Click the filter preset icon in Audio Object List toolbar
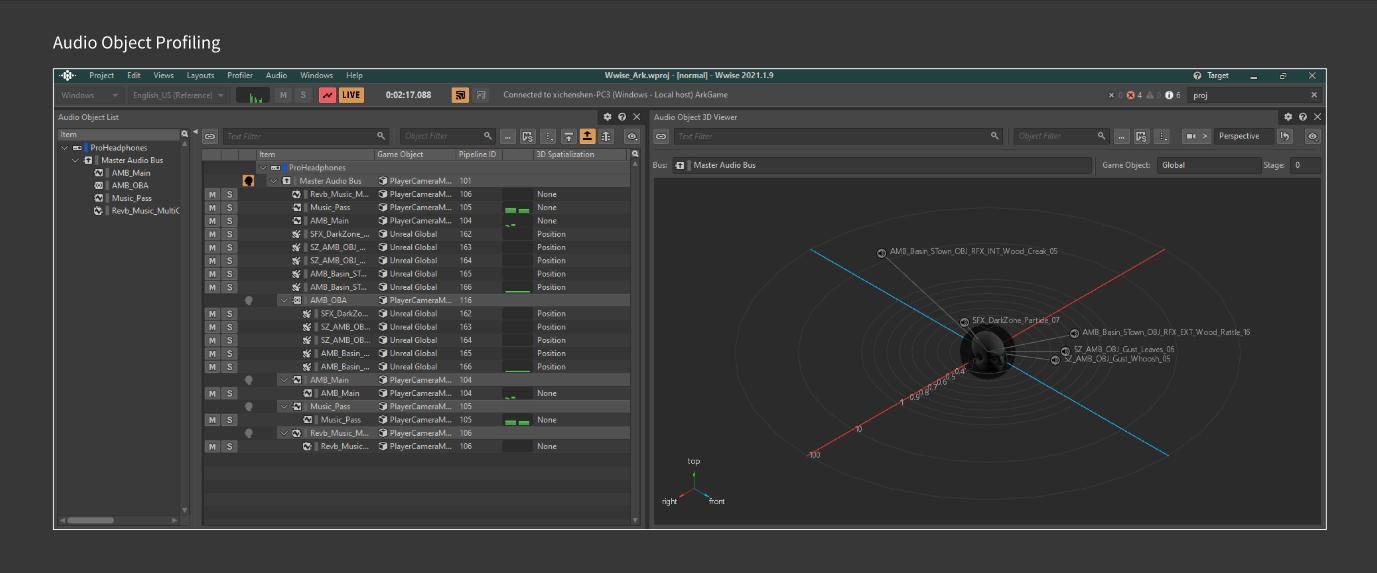Viewport: 1377px width, 573px height. (527, 136)
